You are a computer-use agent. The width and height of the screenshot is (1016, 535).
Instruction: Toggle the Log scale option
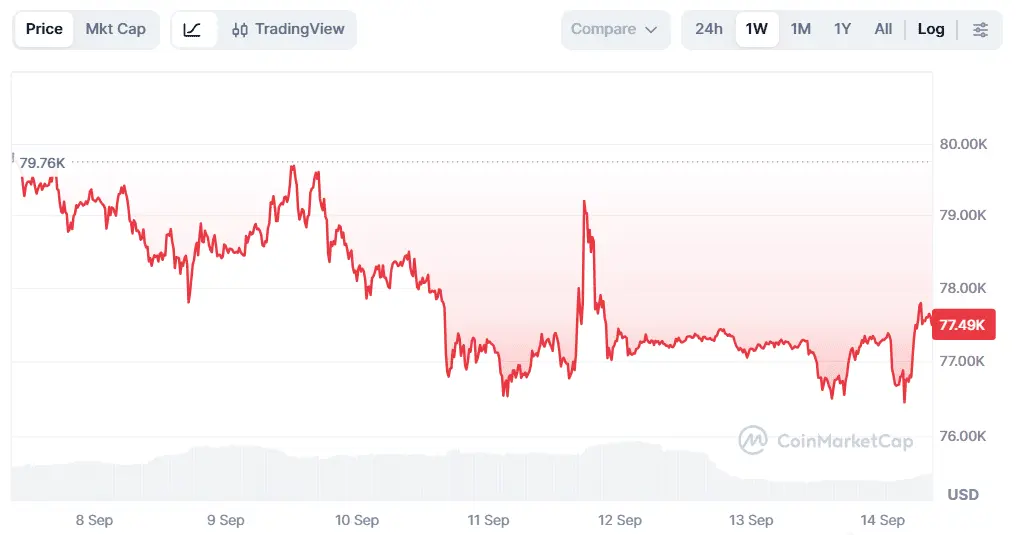pos(930,29)
